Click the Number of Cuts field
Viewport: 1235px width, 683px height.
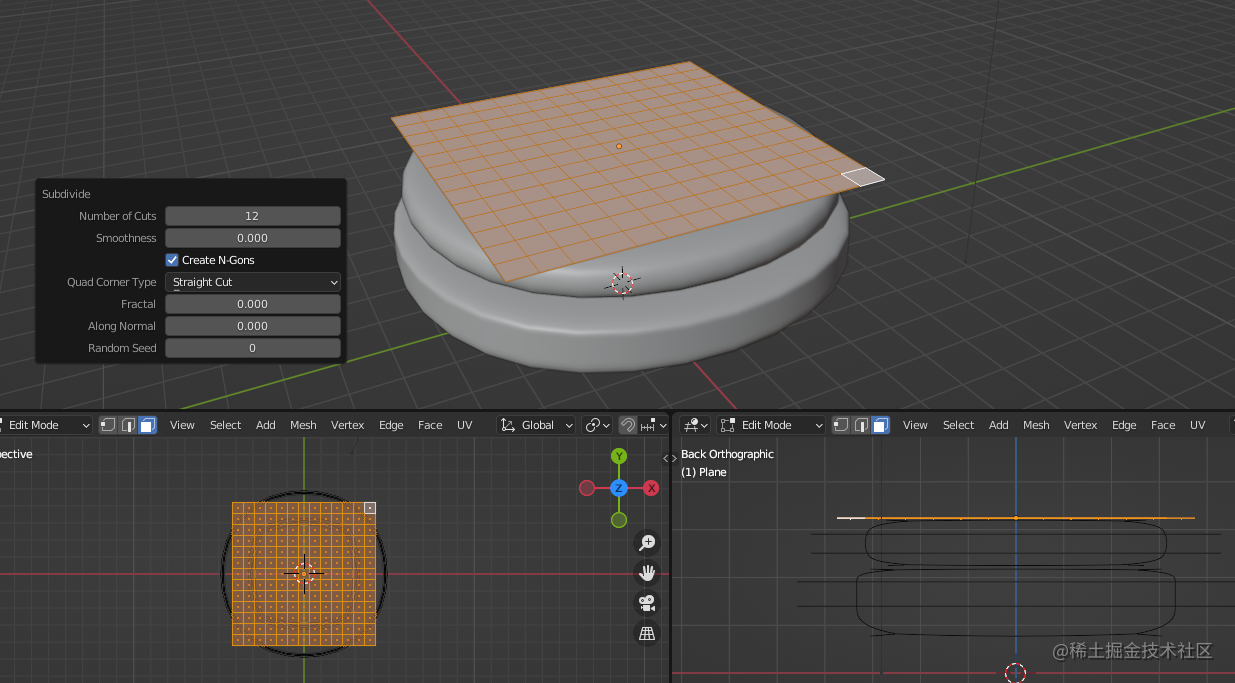(x=252, y=215)
